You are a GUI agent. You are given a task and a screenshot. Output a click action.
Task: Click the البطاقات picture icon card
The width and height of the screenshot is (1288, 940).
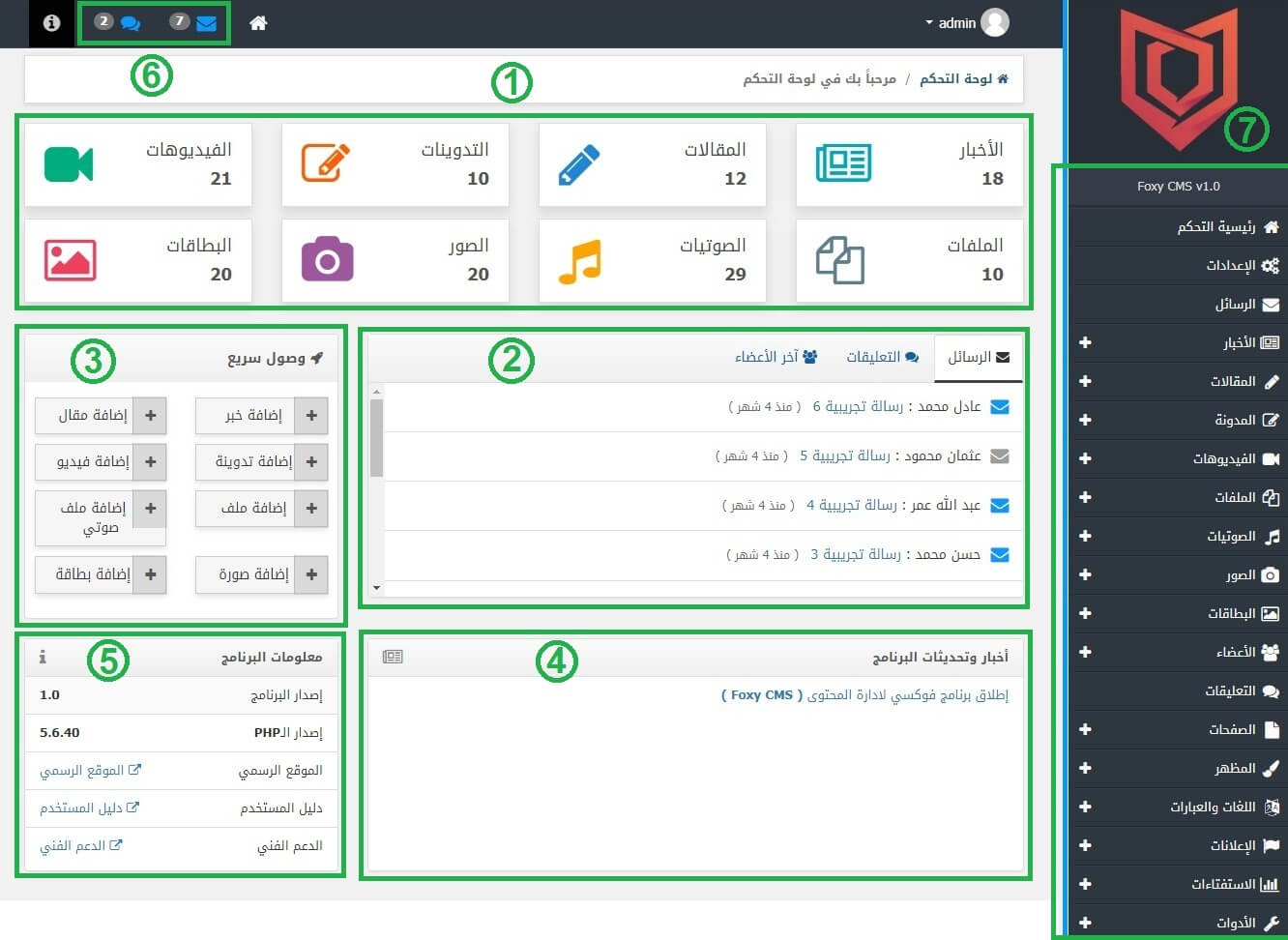pyautogui.click(x=71, y=260)
